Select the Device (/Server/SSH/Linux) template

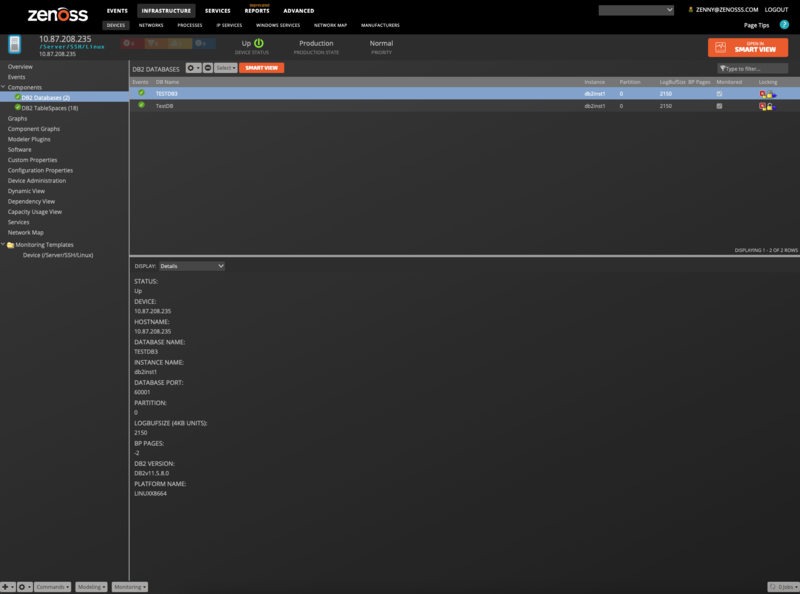[x=58, y=255]
